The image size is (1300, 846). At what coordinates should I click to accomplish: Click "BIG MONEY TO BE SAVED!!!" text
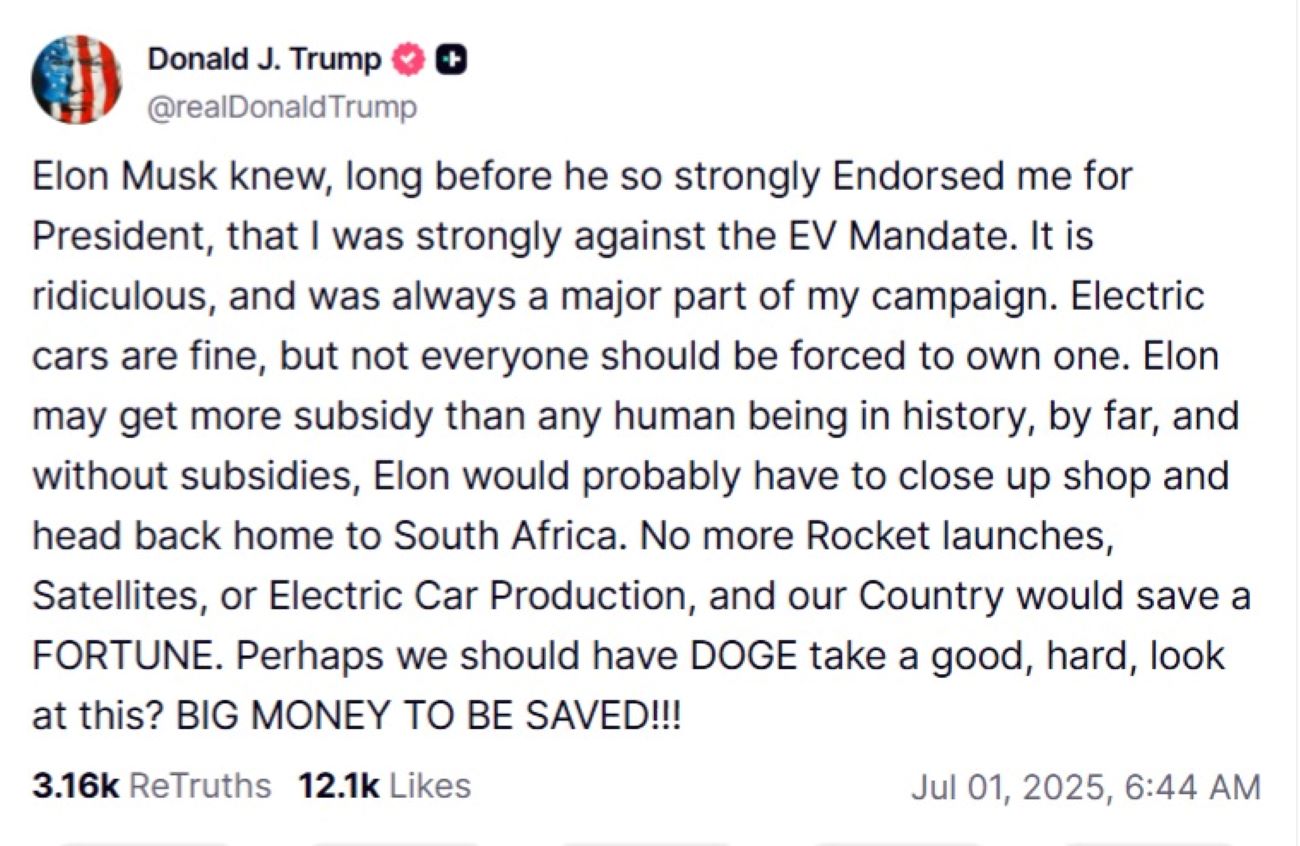[428, 716]
